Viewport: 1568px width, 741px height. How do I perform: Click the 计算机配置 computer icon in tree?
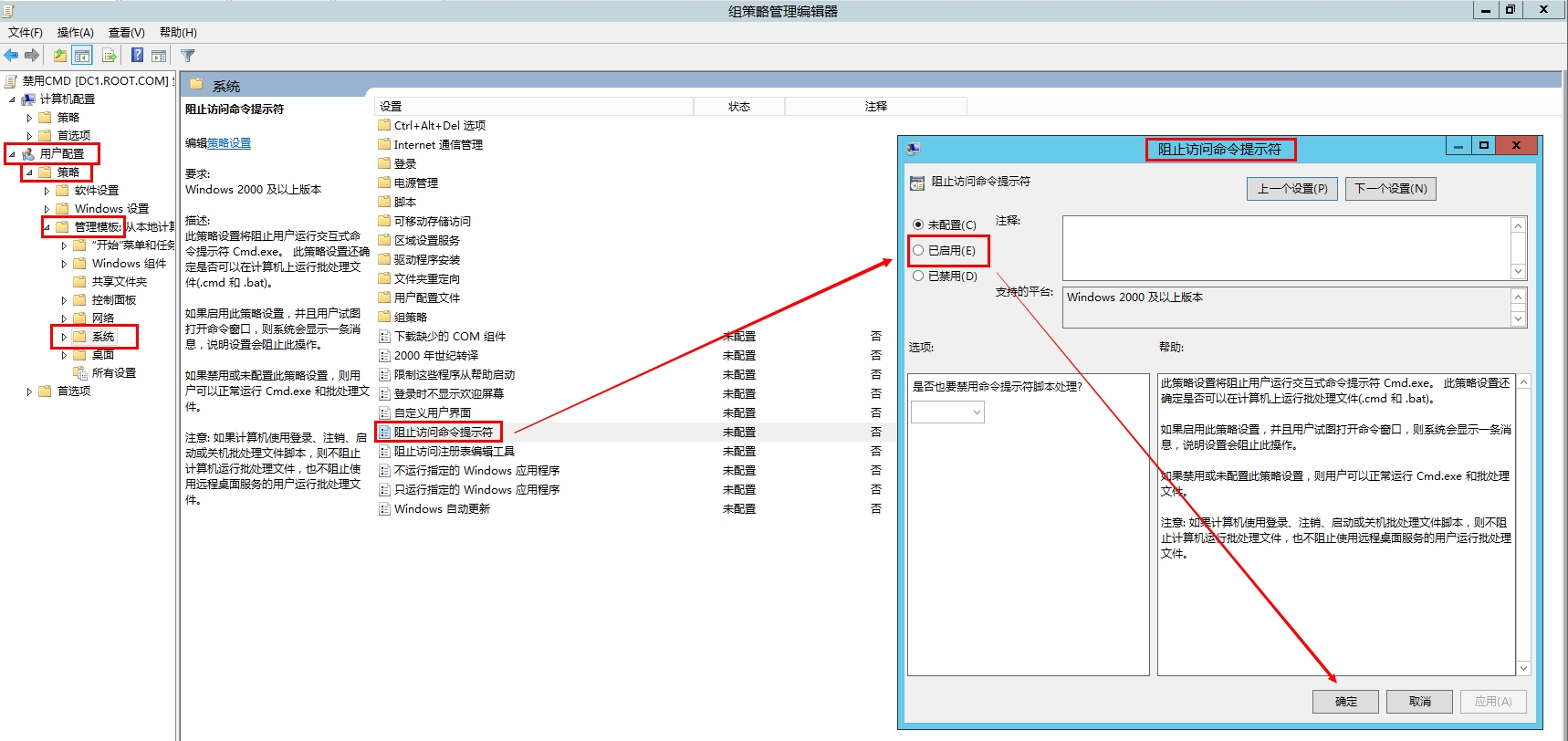(x=28, y=99)
